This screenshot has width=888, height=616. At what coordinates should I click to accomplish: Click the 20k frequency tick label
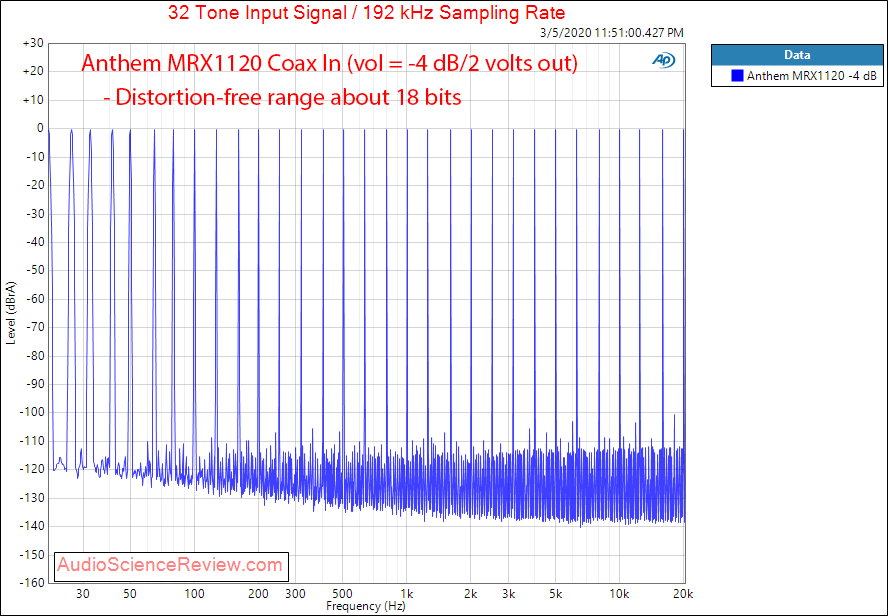[x=683, y=594]
